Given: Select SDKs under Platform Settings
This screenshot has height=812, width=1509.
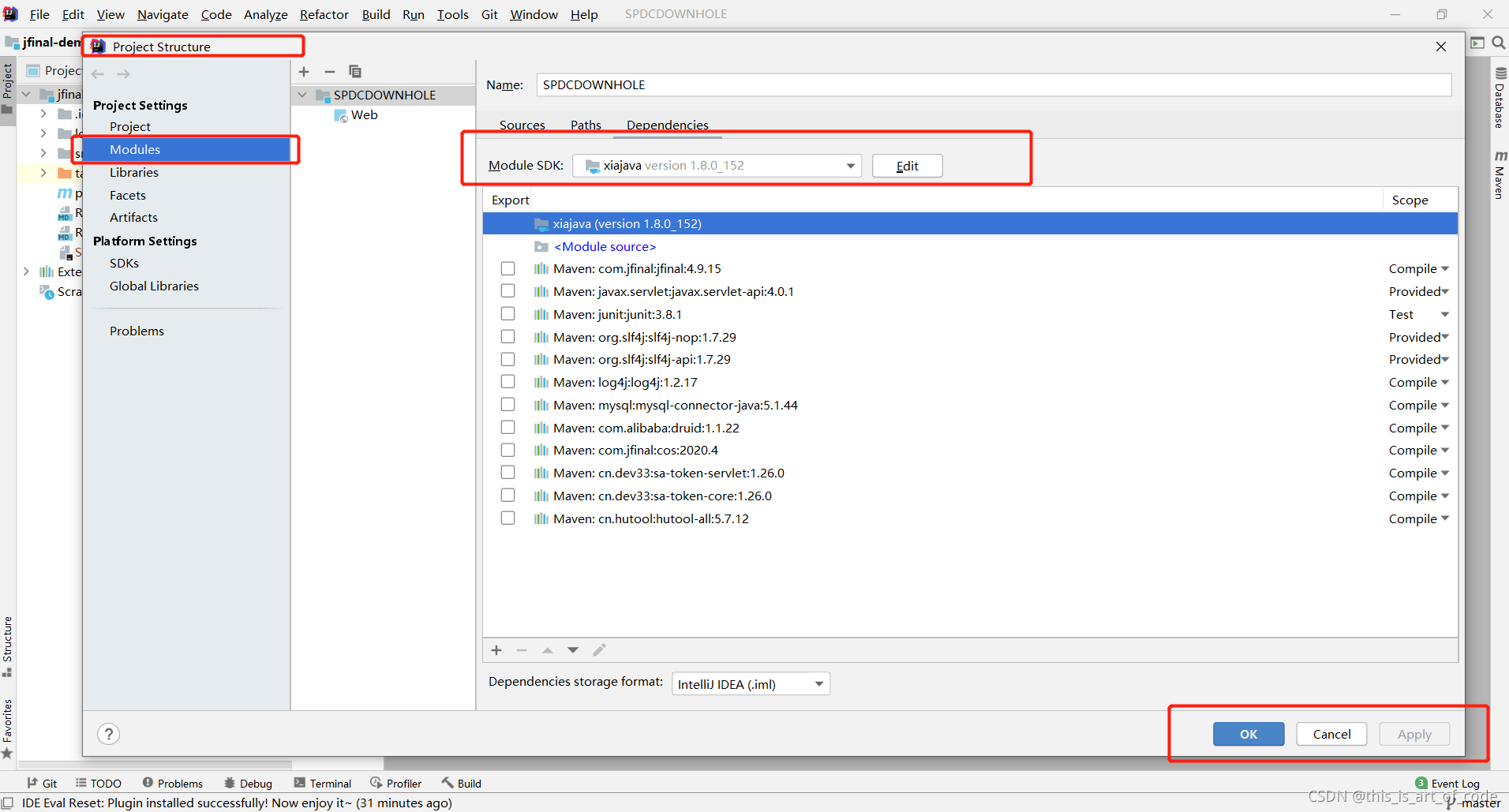Looking at the screenshot, I should pos(125,263).
